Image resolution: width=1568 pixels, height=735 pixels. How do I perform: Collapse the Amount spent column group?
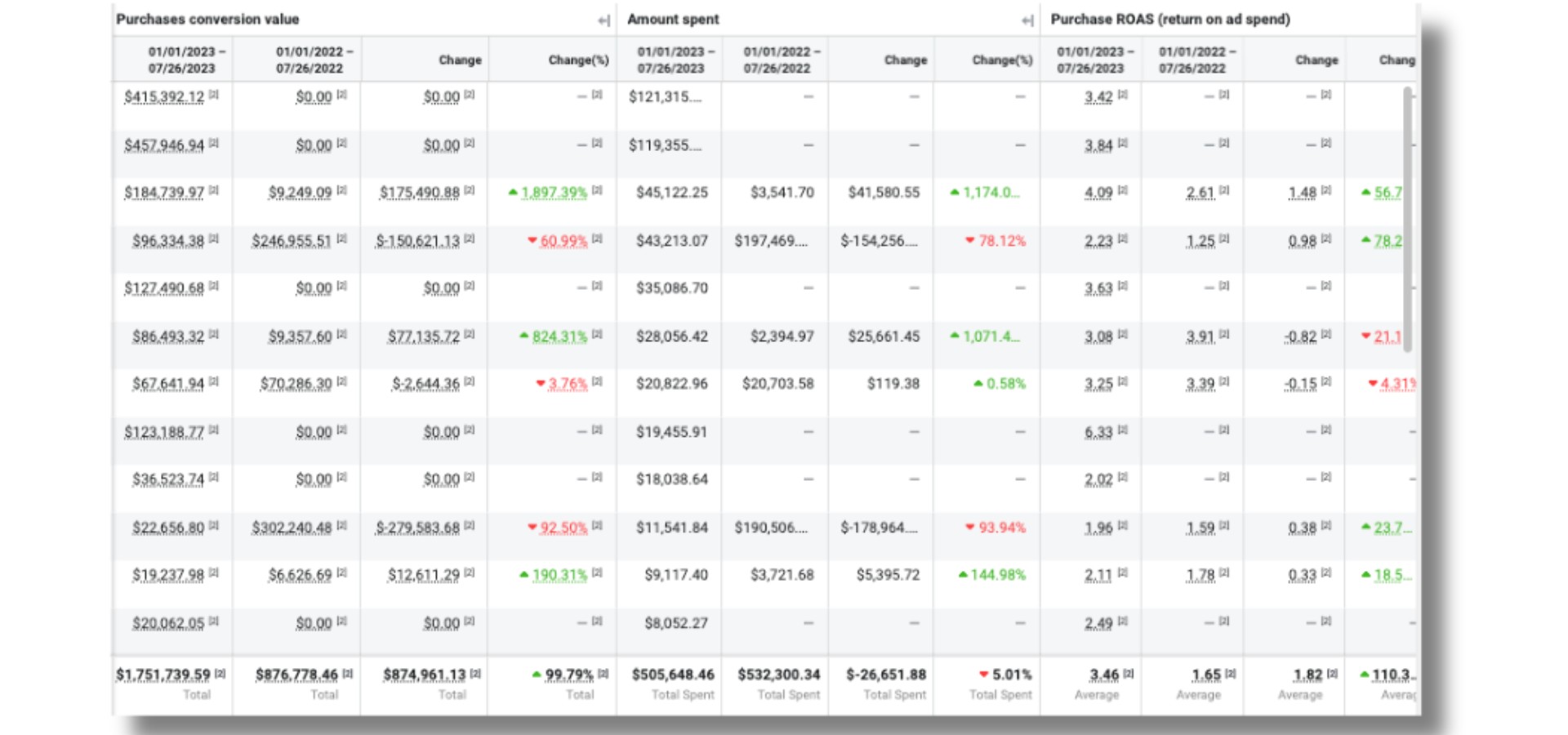coord(1027,20)
